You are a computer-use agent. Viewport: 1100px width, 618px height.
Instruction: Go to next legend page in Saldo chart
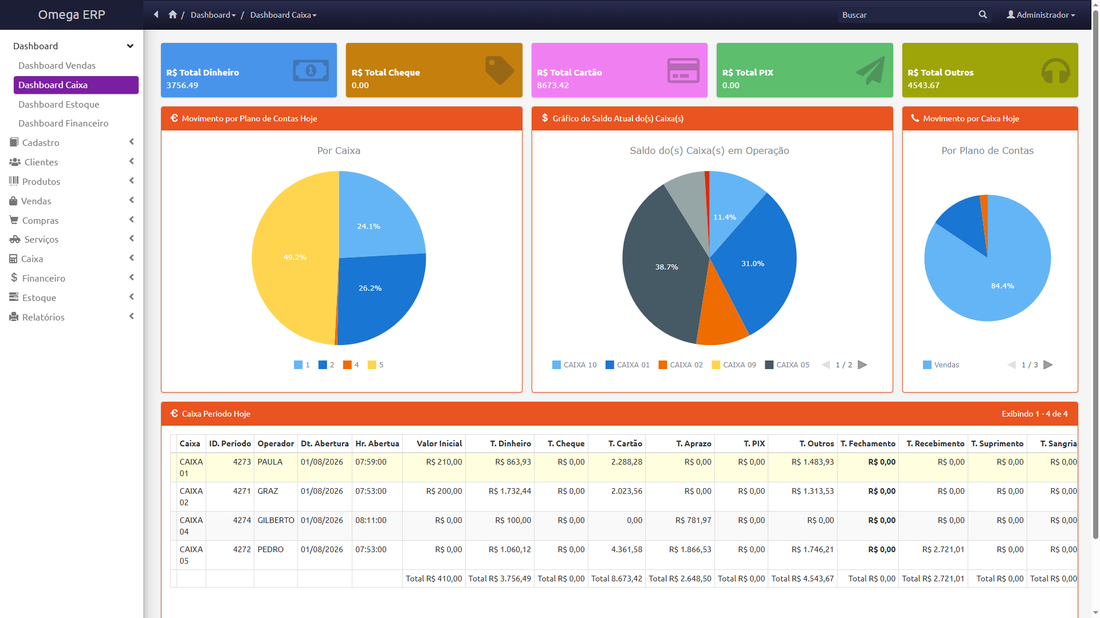point(862,365)
